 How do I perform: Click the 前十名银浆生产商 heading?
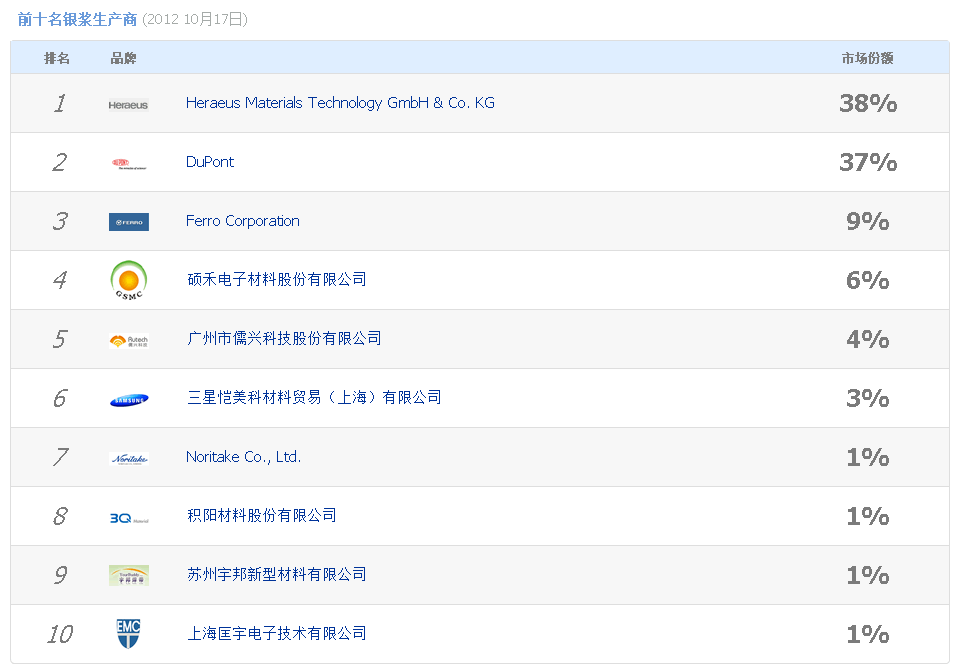coord(79,19)
